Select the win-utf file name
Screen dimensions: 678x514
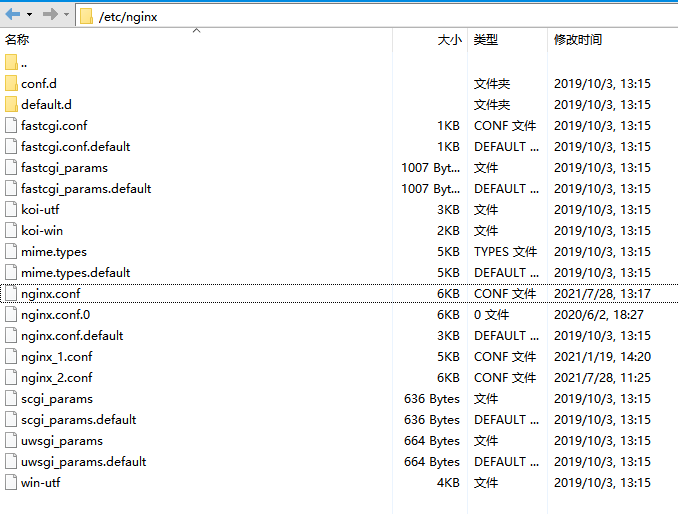[x=41, y=483]
